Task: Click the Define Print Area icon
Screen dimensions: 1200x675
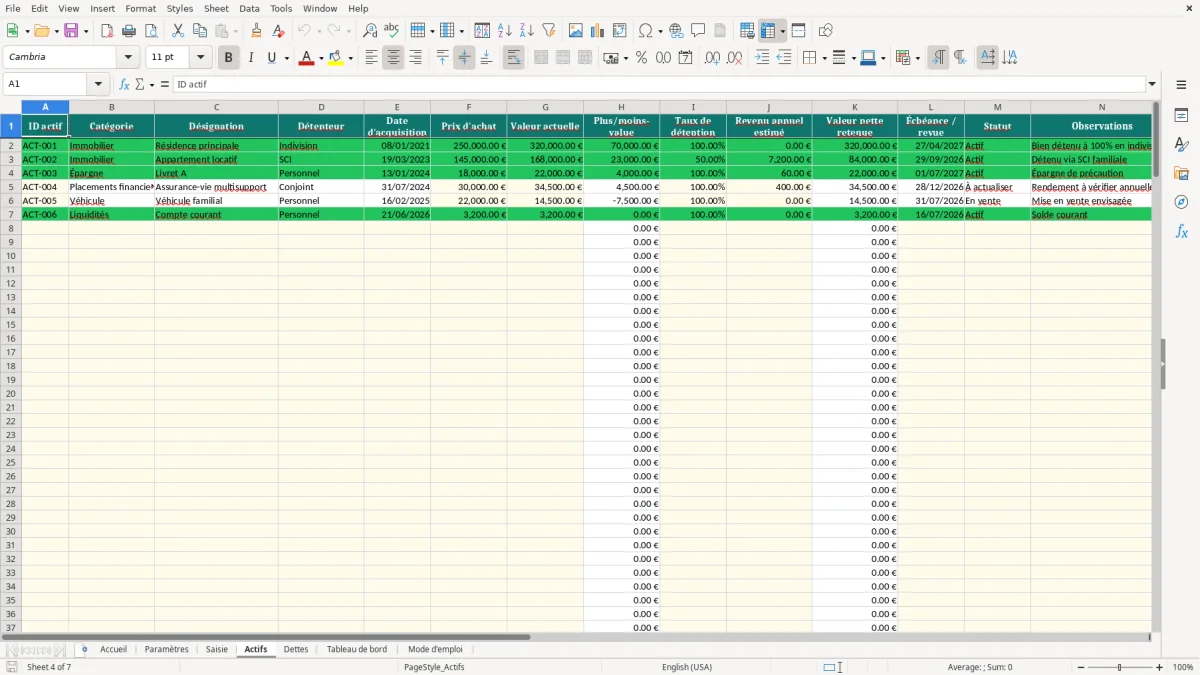Action: point(747,31)
